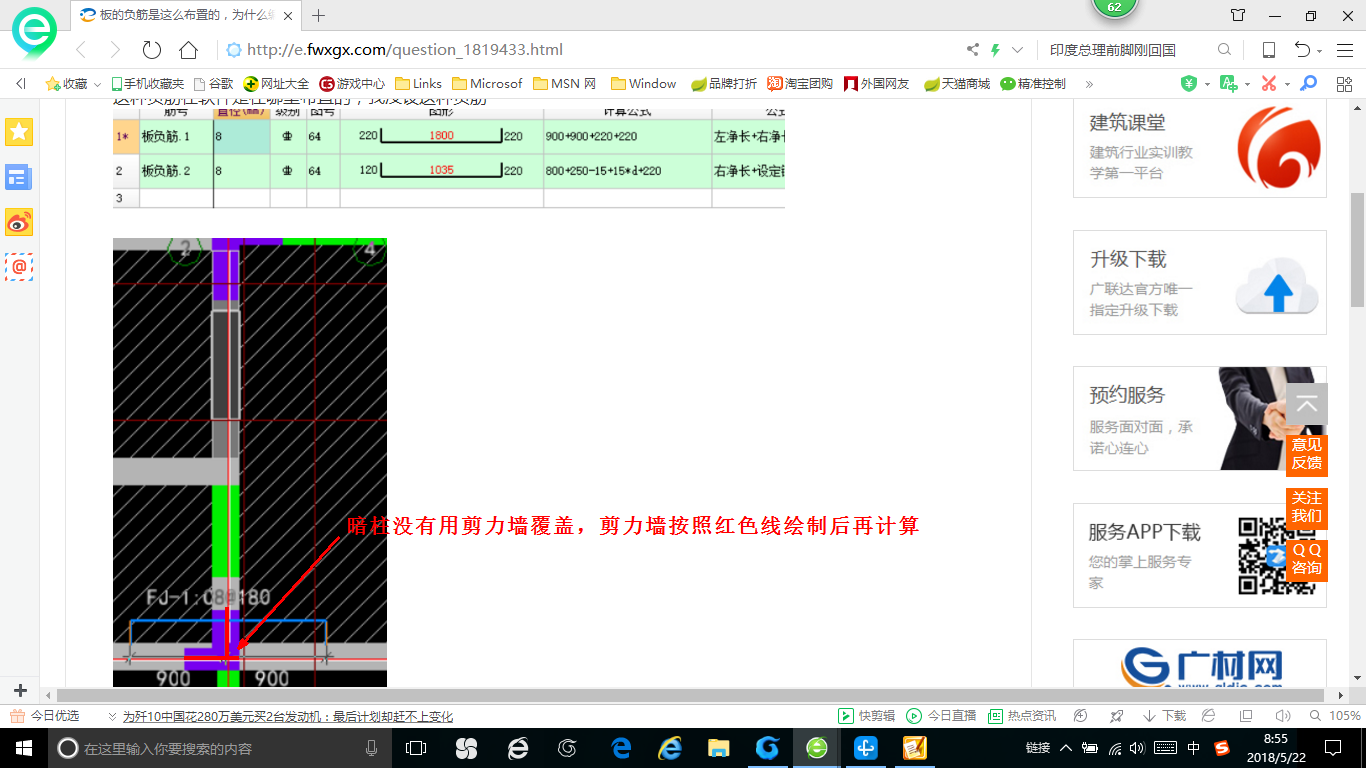Select the 板的负筋 page tab
Screen dimensions: 1366x768
point(188,15)
